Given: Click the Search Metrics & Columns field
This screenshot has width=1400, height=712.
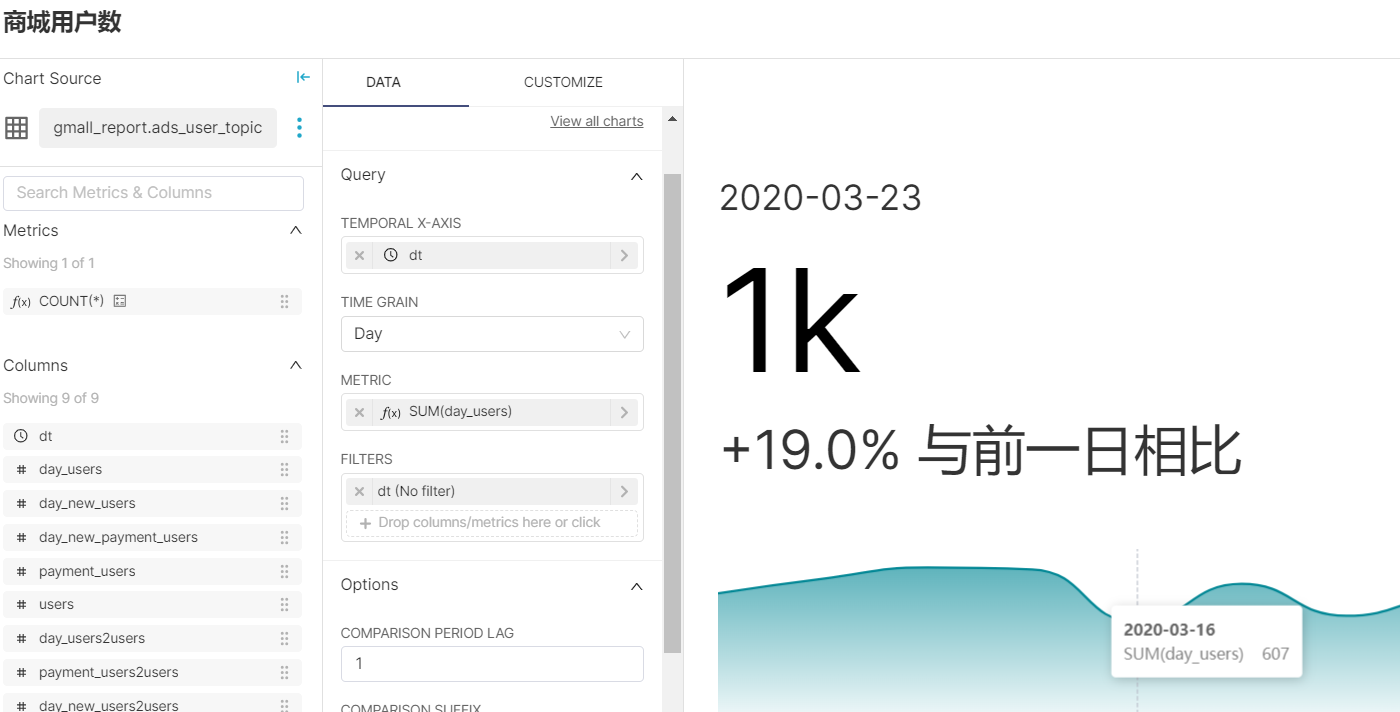Looking at the screenshot, I should (x=154, y=193).
